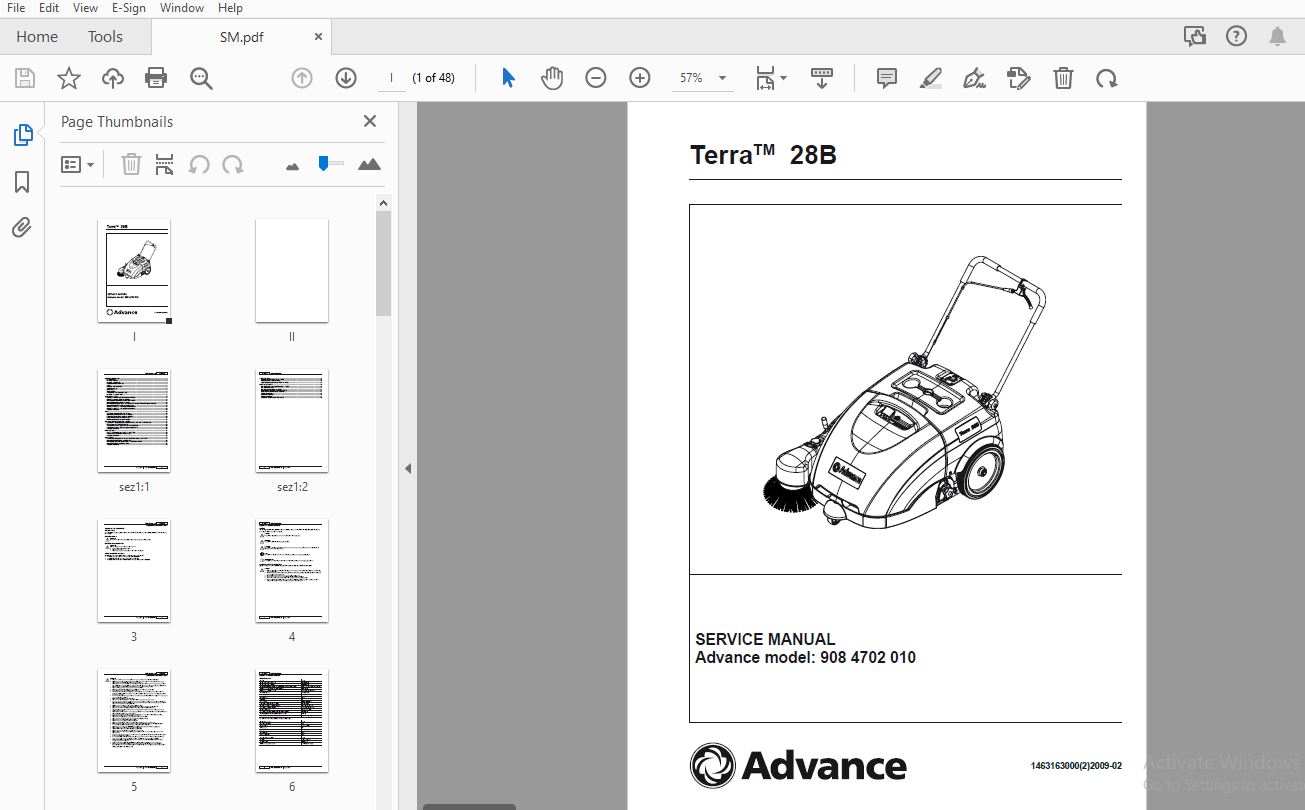The image size is (1305, 810).
Task: Select the highlight text pen
Action: point(931,78)
